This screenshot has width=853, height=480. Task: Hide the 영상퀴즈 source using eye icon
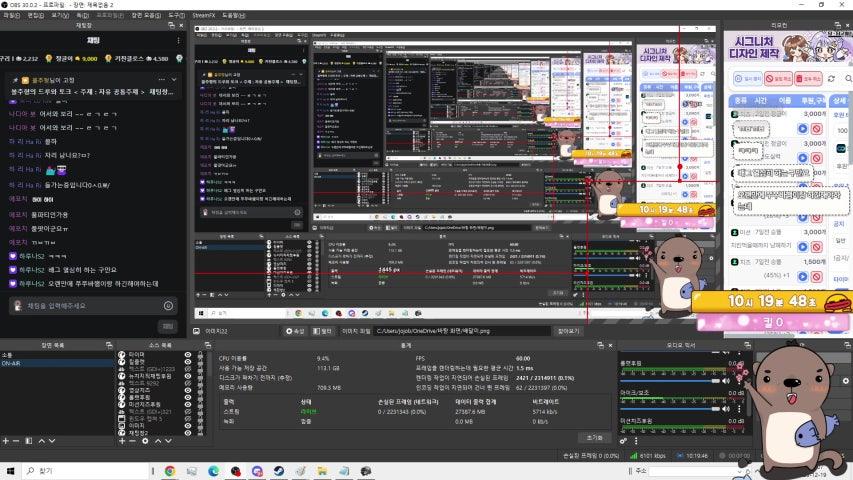(x=187, y=390)
